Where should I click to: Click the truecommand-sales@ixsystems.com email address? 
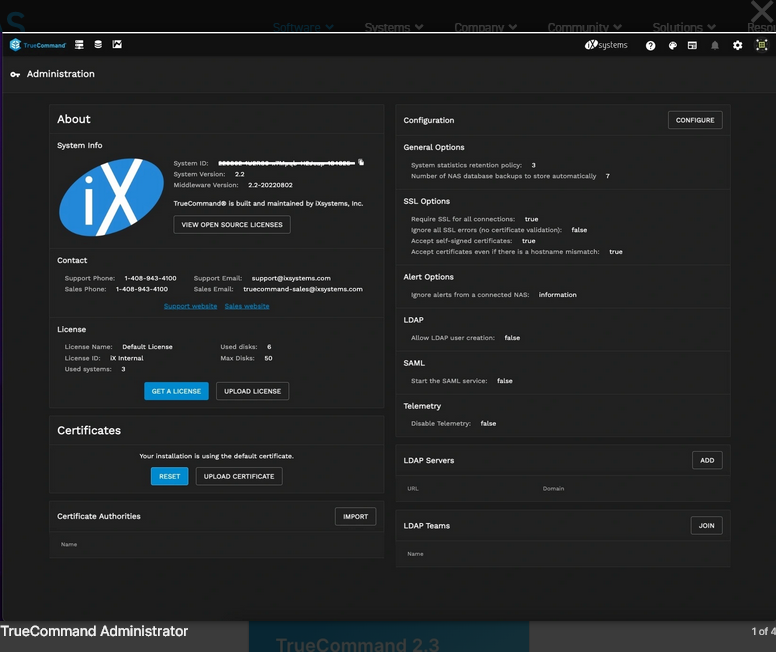coord(303,289)
